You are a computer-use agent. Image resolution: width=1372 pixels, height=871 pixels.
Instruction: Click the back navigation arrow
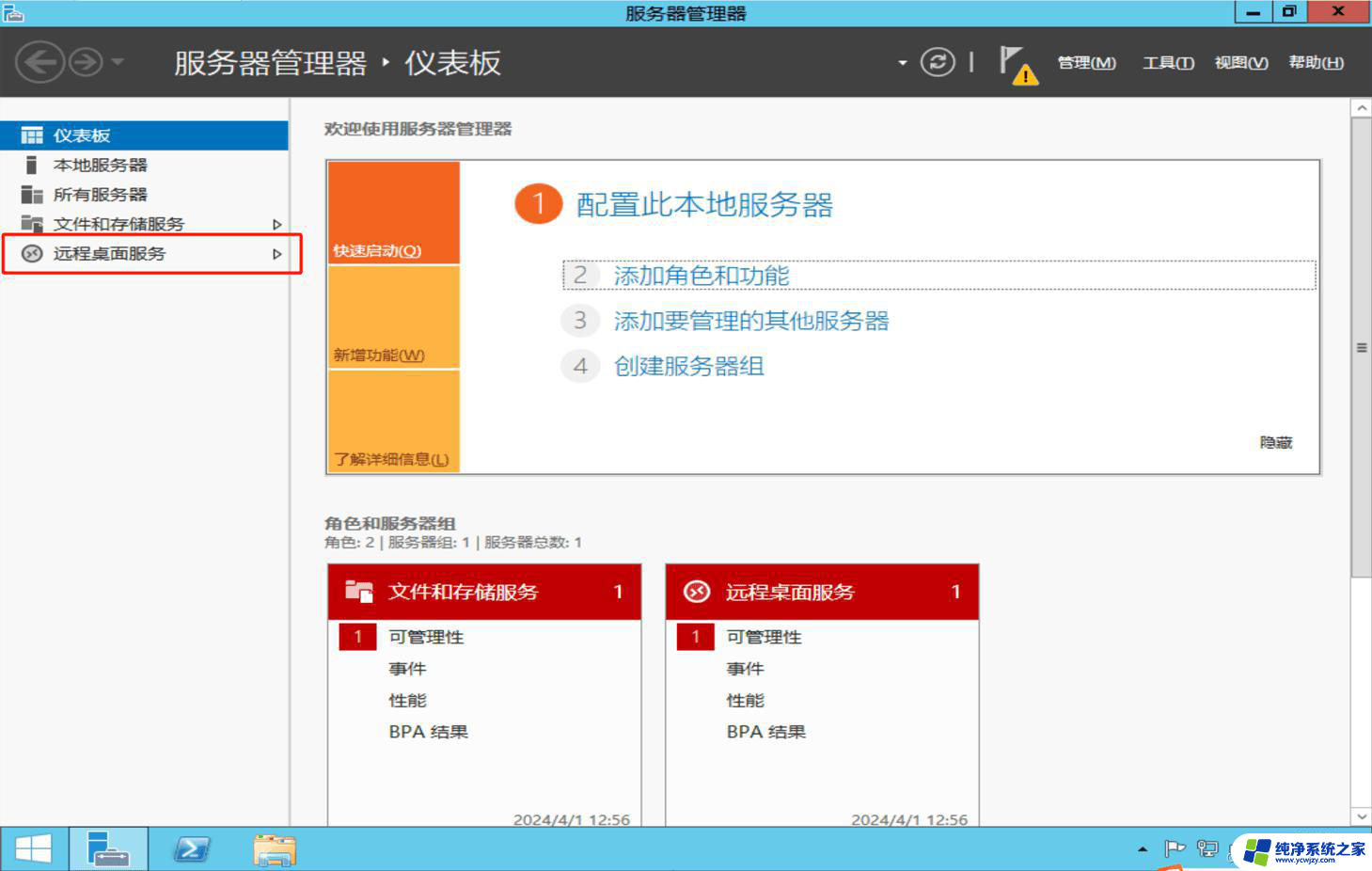coord(39,62)
